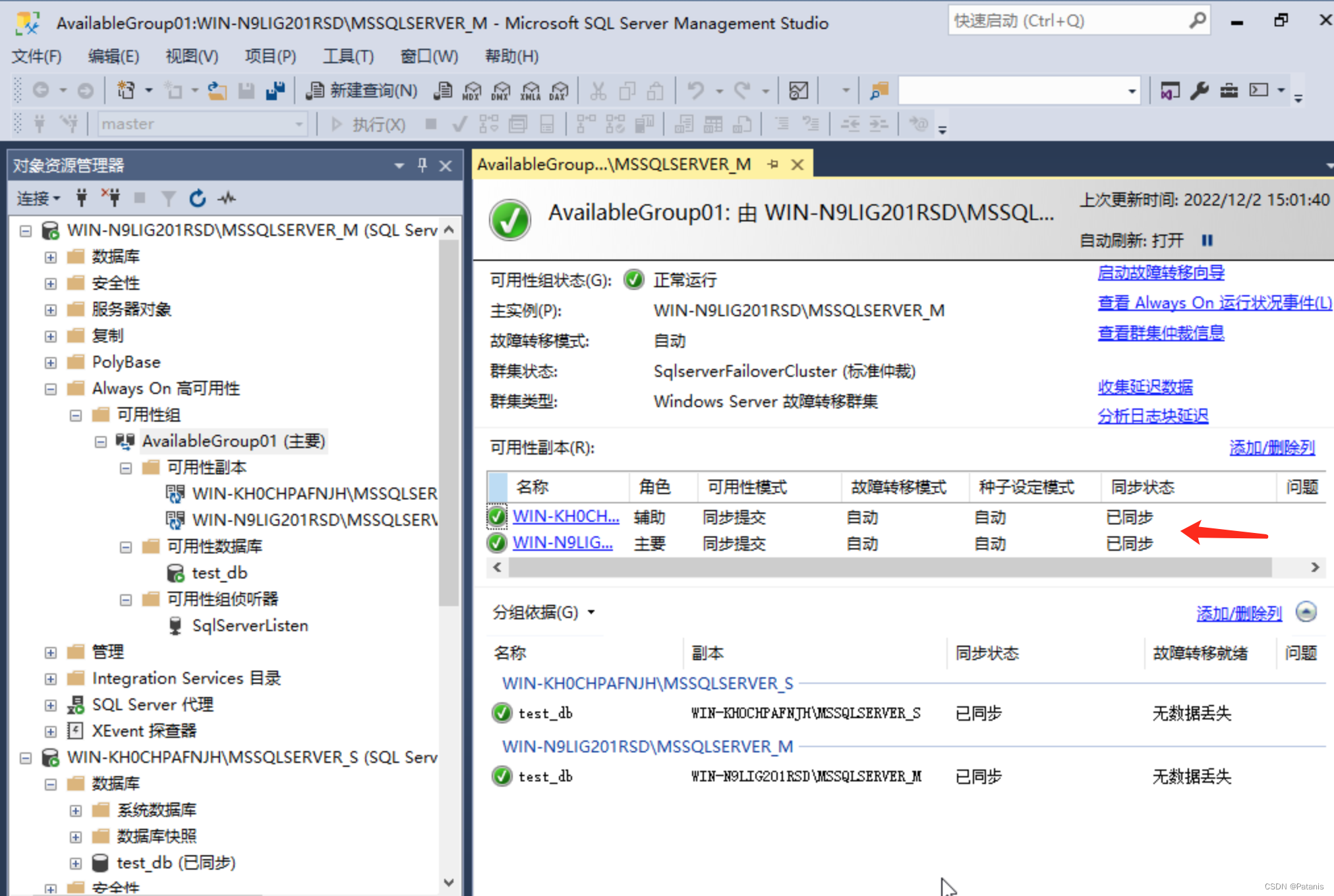Open the 帮助(H) menu
The height and width of the screenshot is (896, 1334).
pos(511,57)
